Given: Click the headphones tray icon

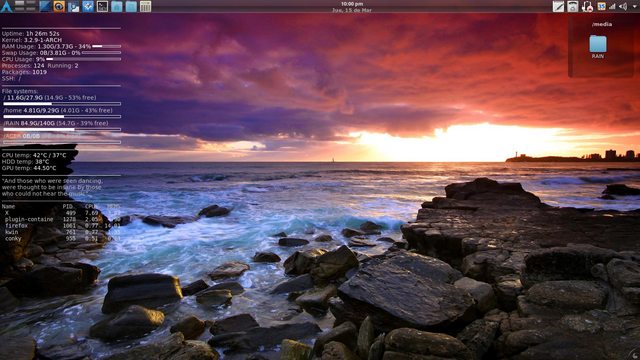Looking at the screenshot, I should click(x=587, y=6).
